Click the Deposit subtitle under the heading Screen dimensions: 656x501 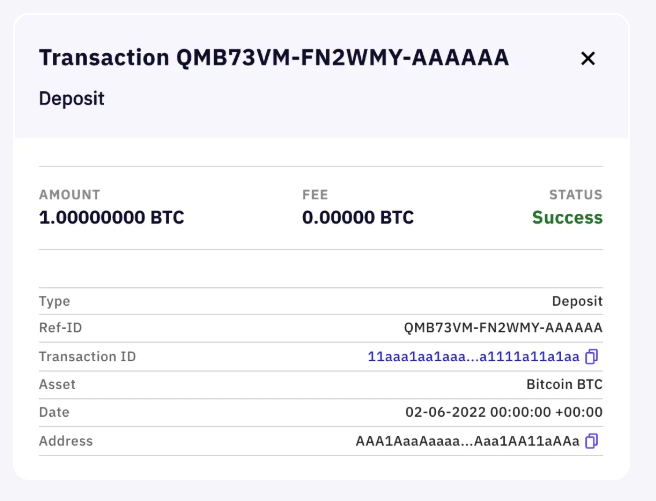(72, 98)
